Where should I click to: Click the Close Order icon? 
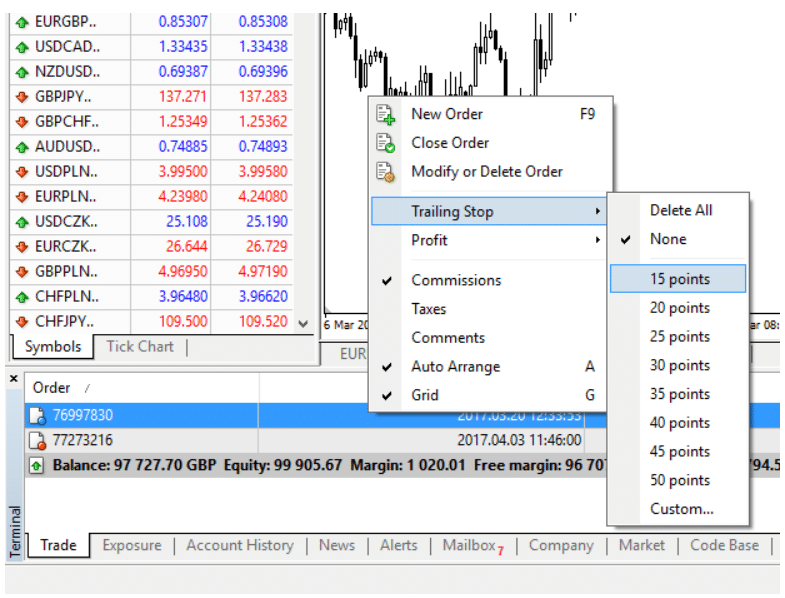(386, 143)
